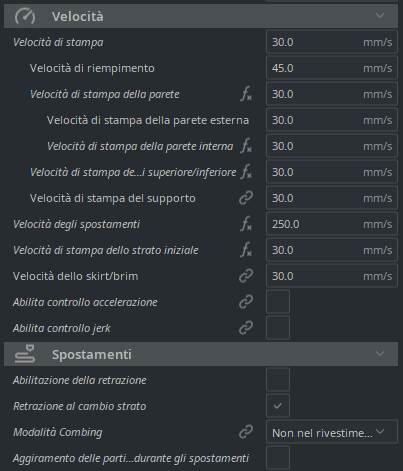This screenshot has width=403, height=471.
Task: Enable the Abilita controllo accelerazione checkbox
Action: (278, 302)
